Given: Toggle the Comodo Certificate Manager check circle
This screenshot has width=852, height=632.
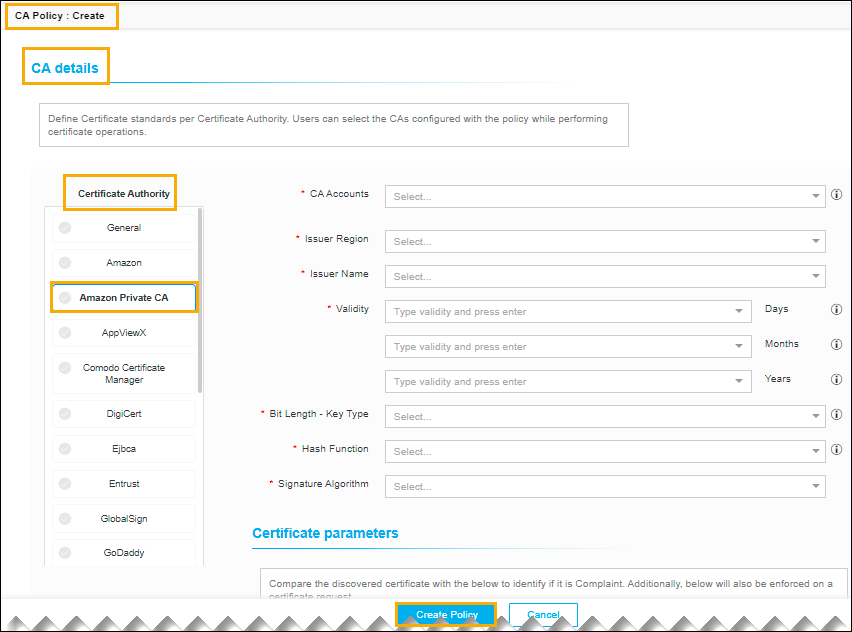Looking at the screenshot, I should tap(65, 368).
